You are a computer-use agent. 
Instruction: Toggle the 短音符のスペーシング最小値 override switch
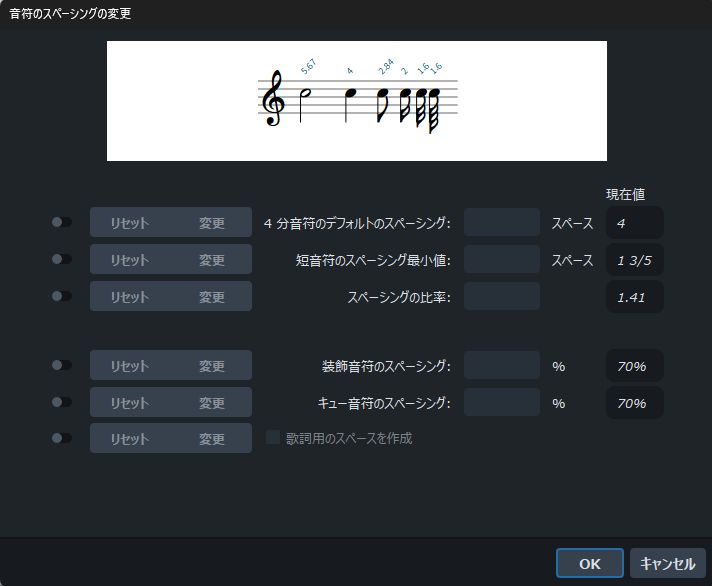click(62, 260)
